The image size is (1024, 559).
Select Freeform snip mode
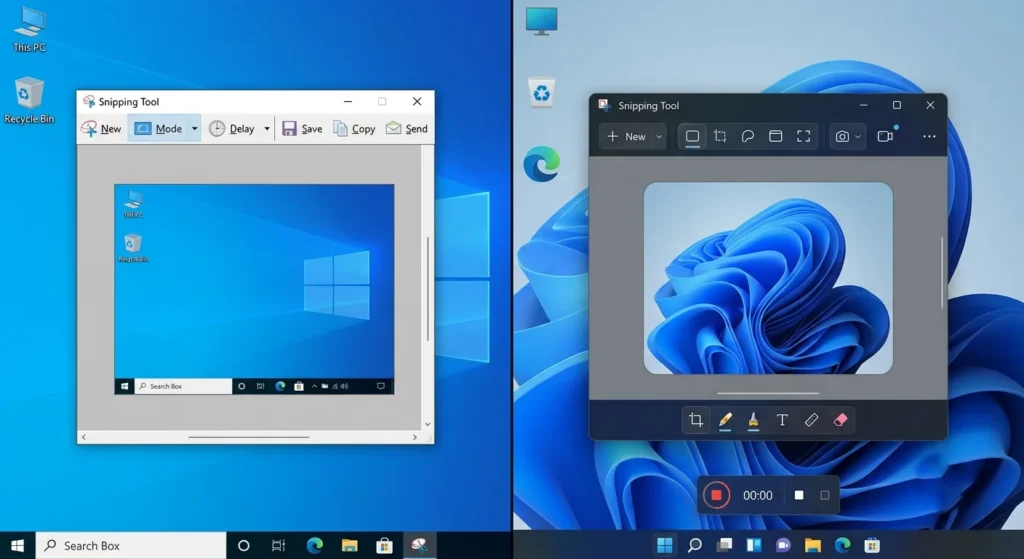[748, 136]
